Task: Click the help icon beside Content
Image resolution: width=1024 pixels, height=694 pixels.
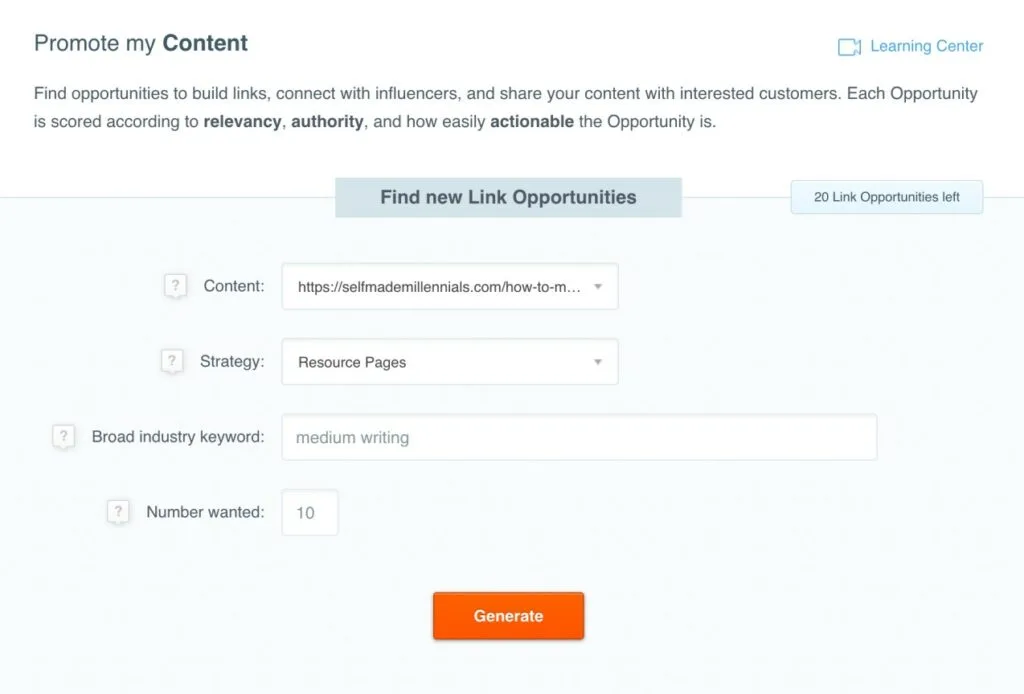Action: coord(176,284)
